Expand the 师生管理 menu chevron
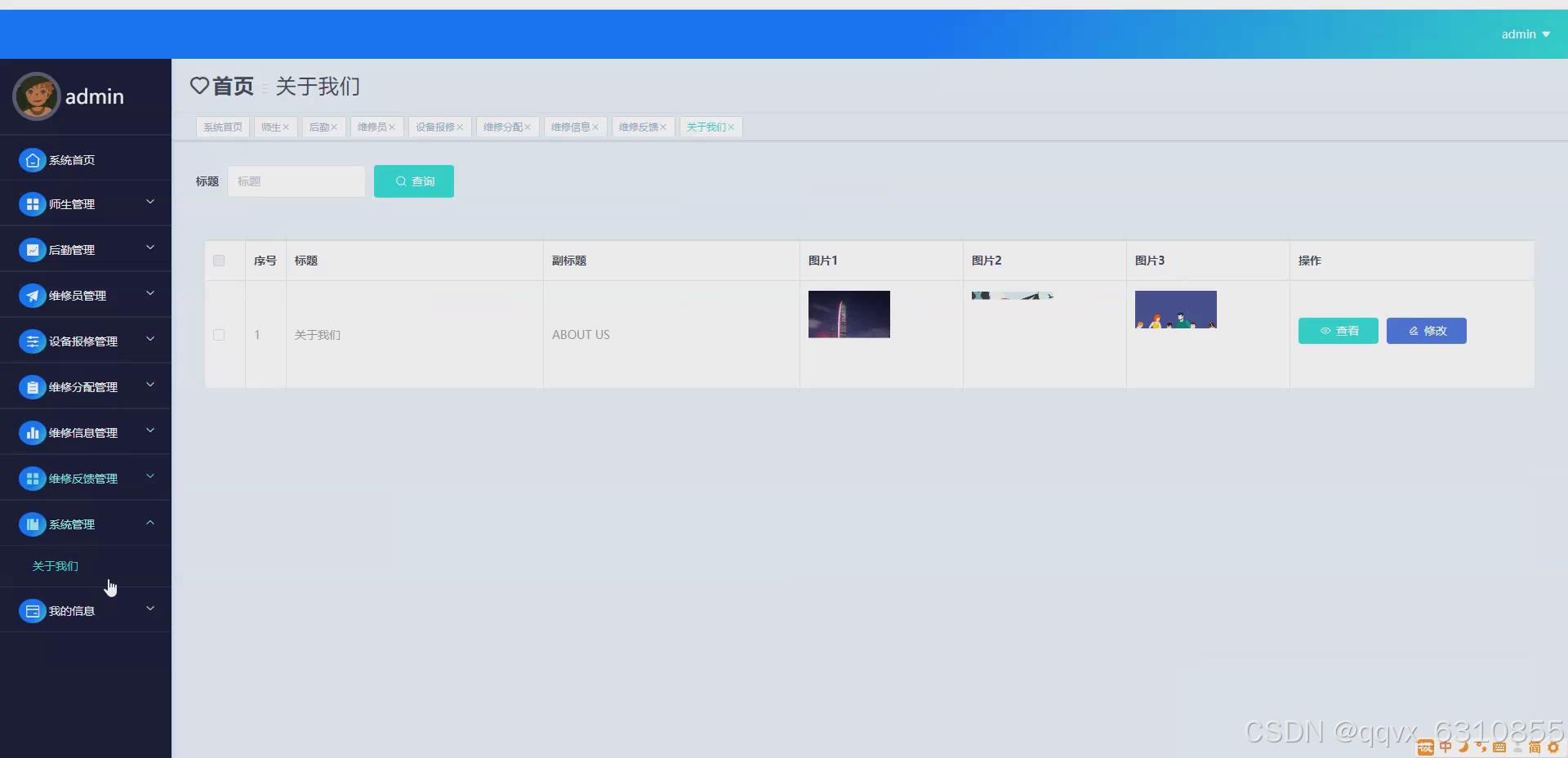 (150, 202)
